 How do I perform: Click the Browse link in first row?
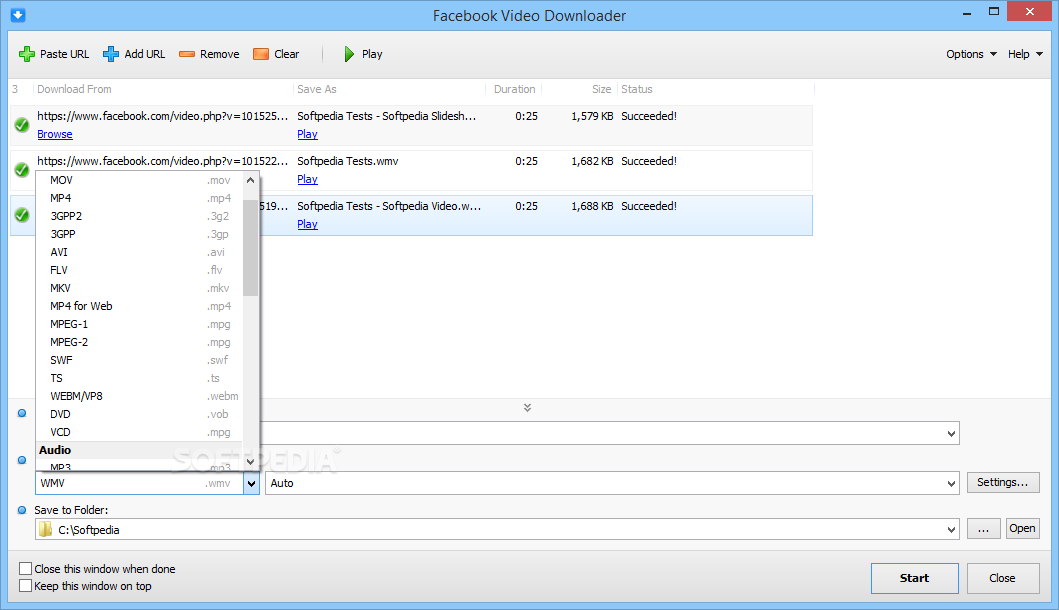tap(55, 134)
